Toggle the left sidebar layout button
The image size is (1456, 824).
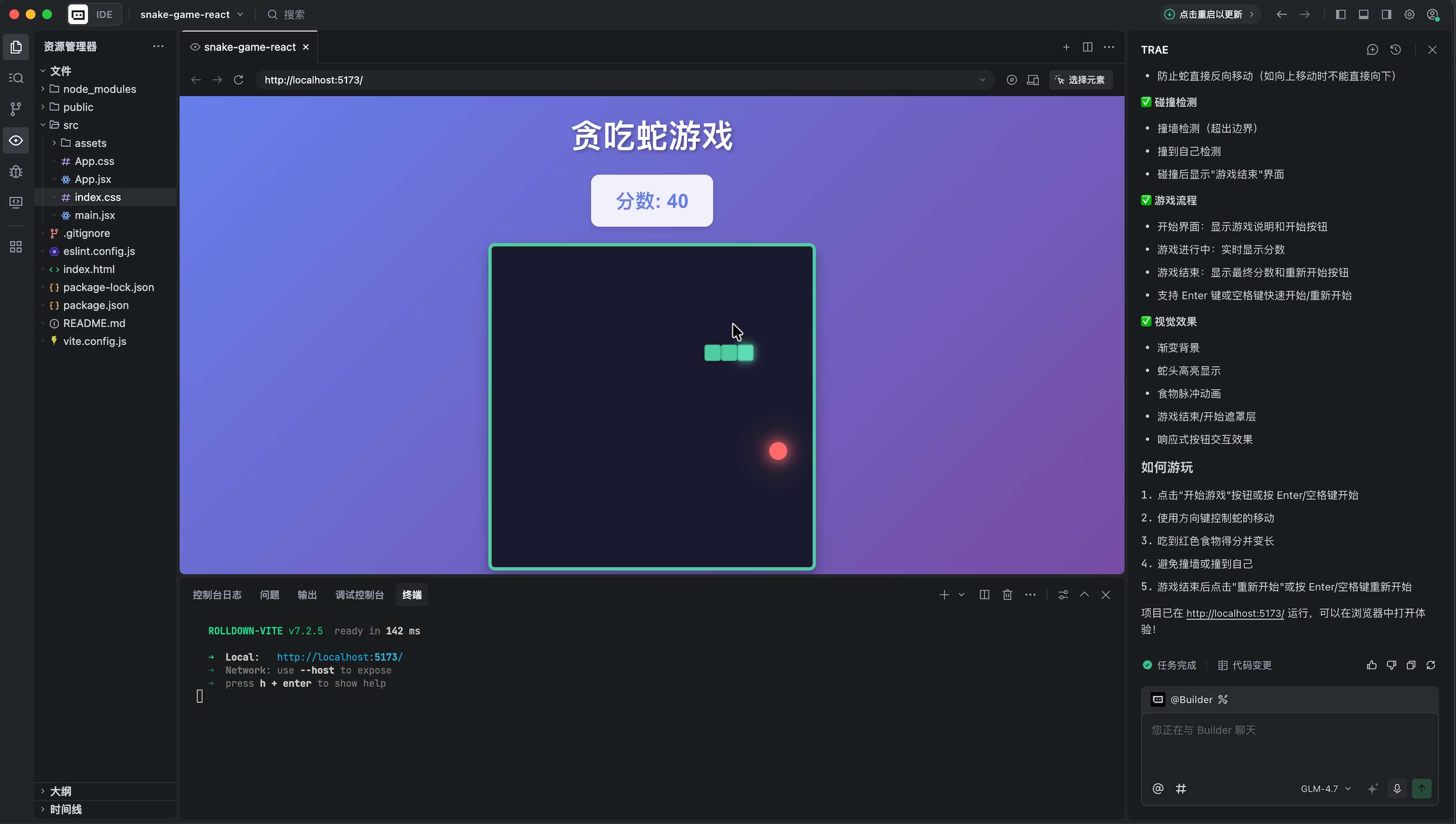pyautogui.click(x=1341, y=15)
